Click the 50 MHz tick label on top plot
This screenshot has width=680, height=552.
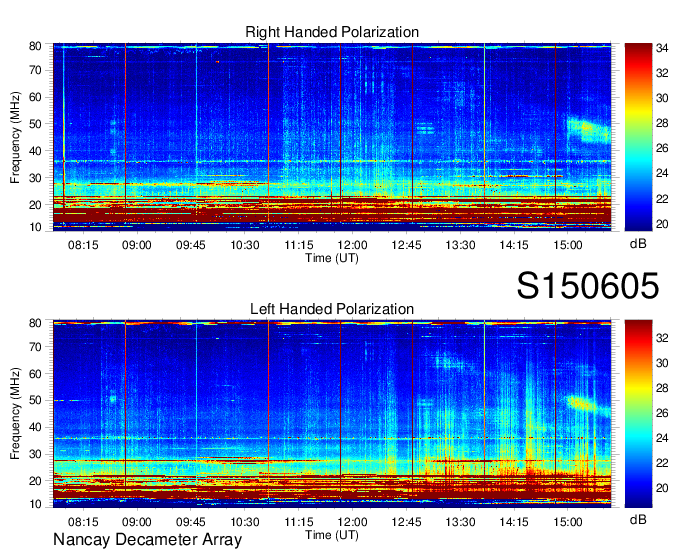coord(36,124)
